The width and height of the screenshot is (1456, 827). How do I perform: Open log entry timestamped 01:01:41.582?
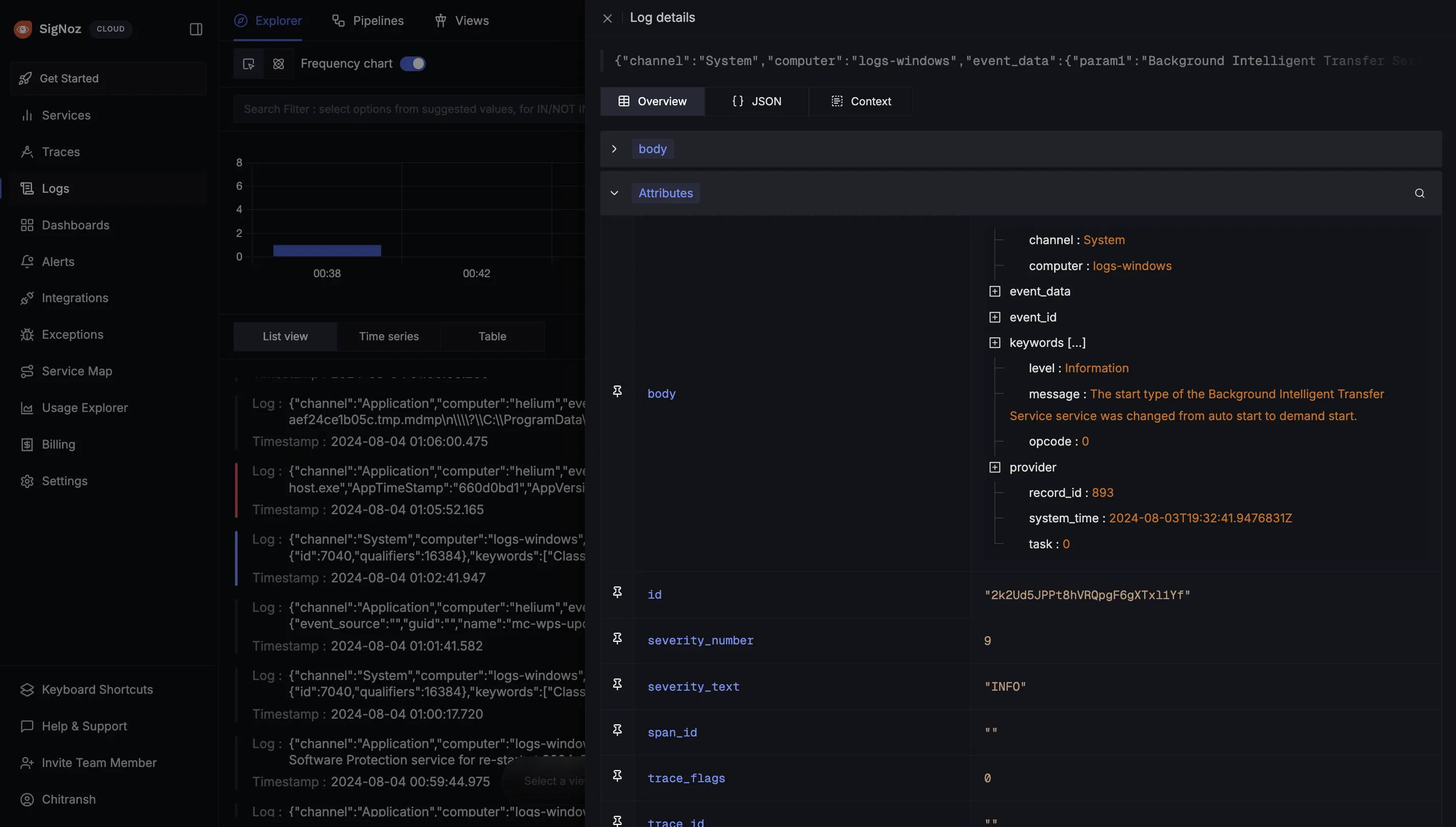tap(410, 627)
